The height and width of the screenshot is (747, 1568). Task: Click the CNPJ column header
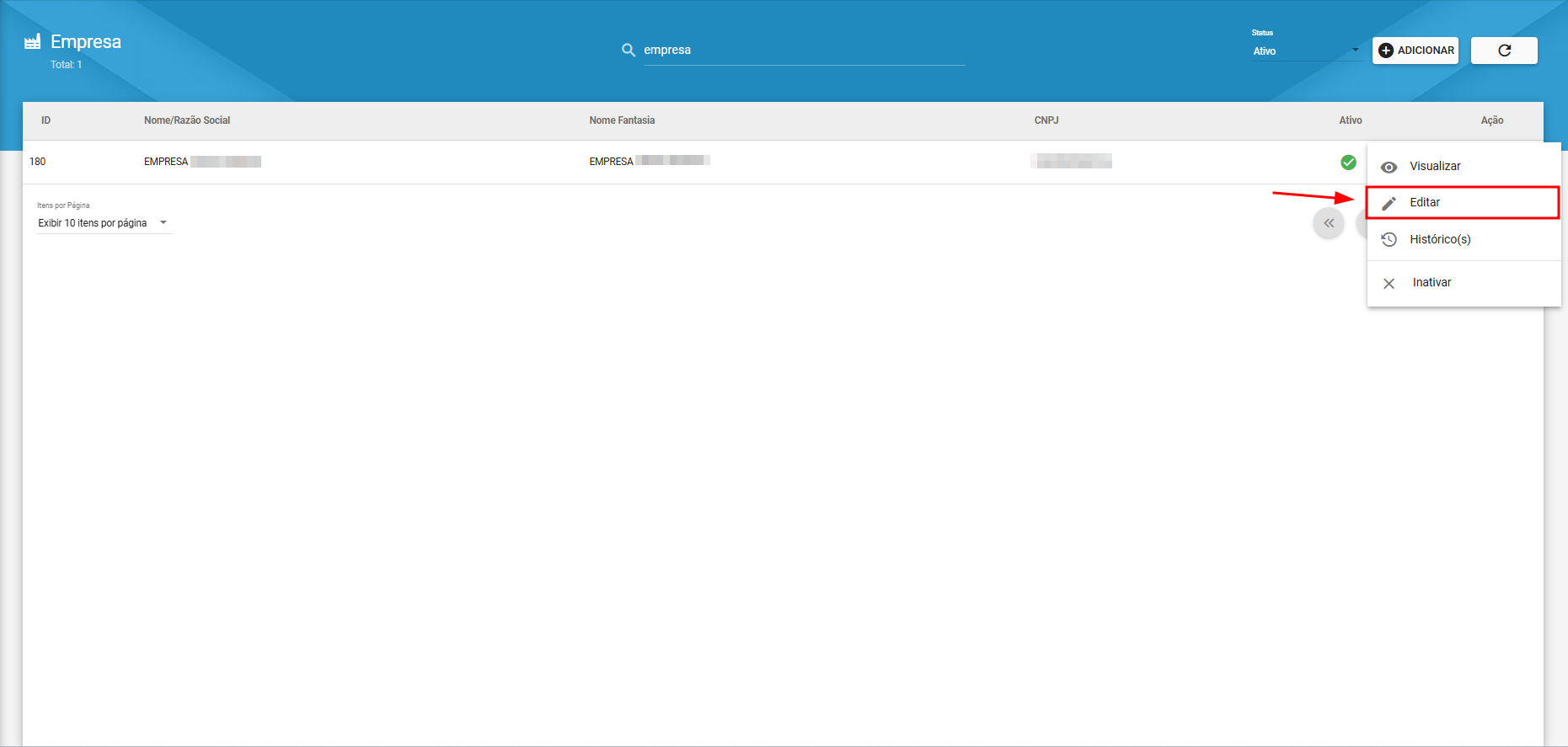click(x=1046, y=120)
